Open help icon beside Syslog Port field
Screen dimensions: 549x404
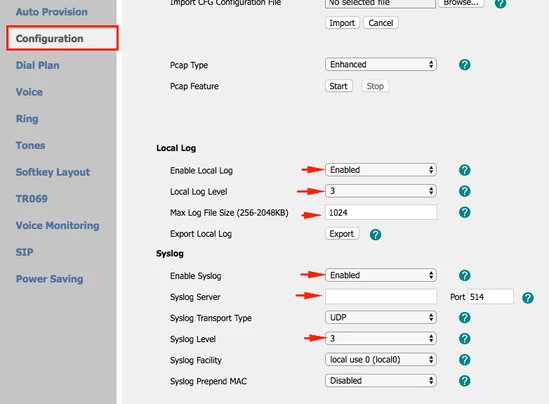(528, 298)
